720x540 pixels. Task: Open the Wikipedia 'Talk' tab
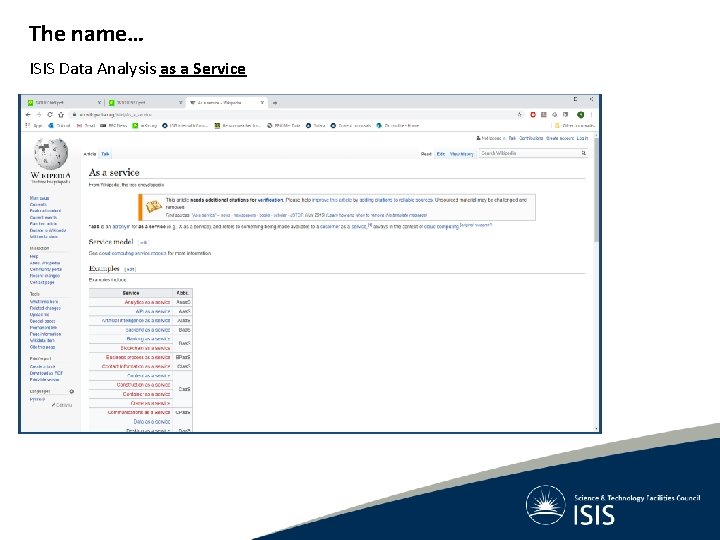105,154
